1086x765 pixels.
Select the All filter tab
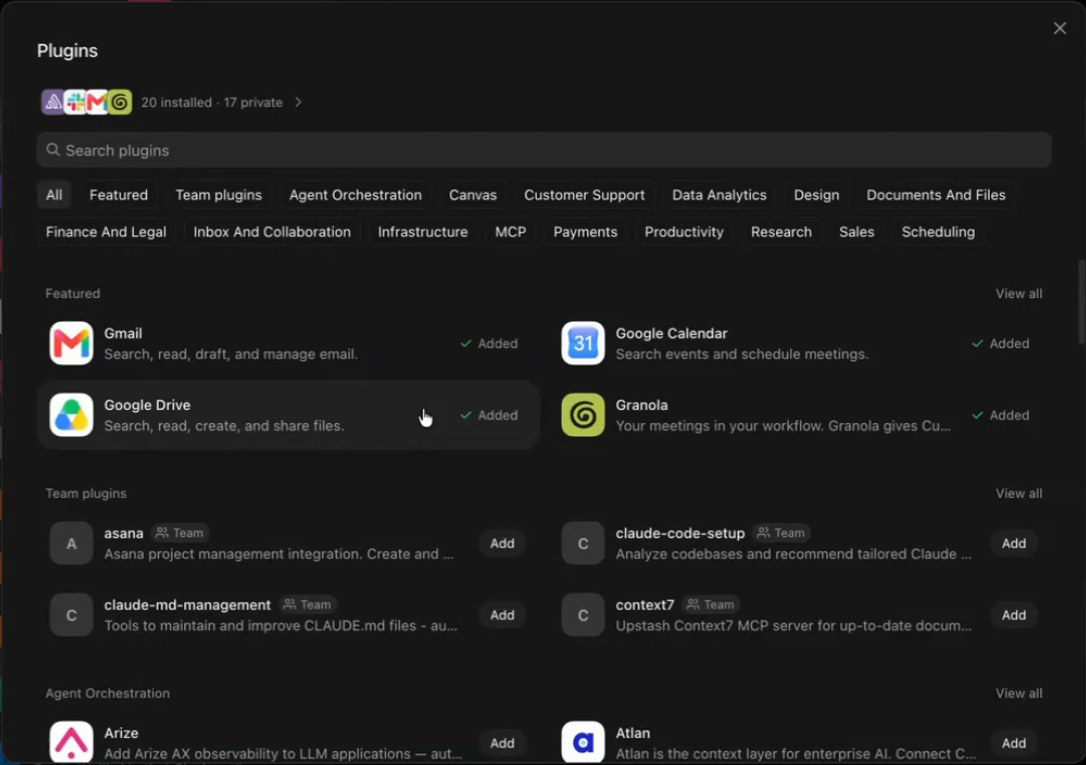(54, 195)
